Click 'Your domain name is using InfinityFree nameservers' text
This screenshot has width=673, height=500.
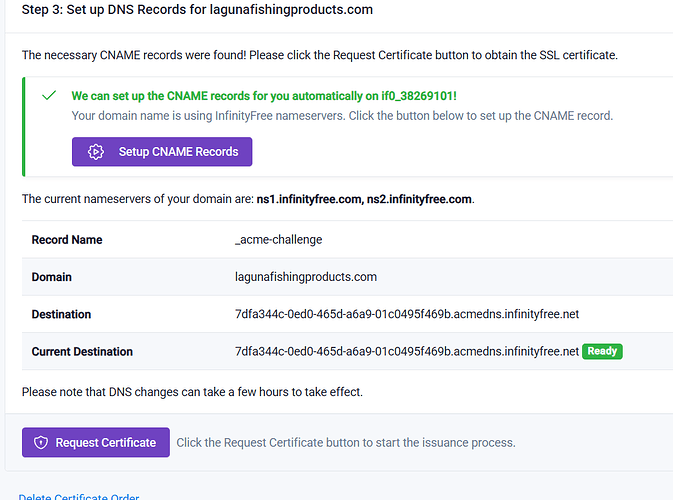tap(342, 116)
